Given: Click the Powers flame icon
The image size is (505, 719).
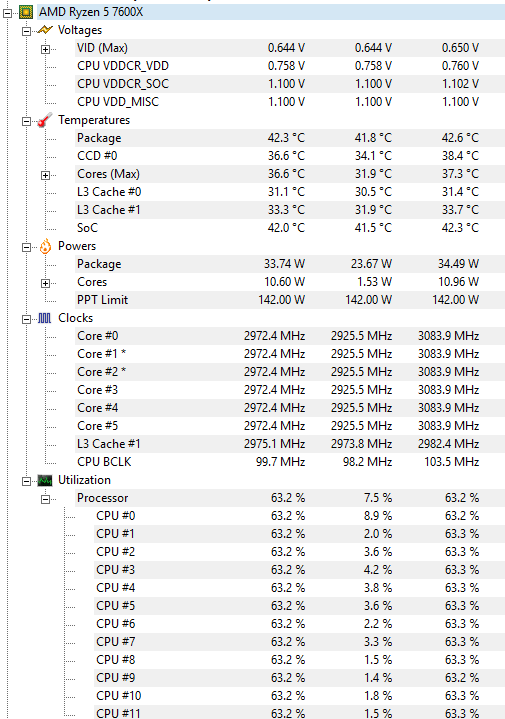Looking at the screenshot, I should click(x=45, y=247).
